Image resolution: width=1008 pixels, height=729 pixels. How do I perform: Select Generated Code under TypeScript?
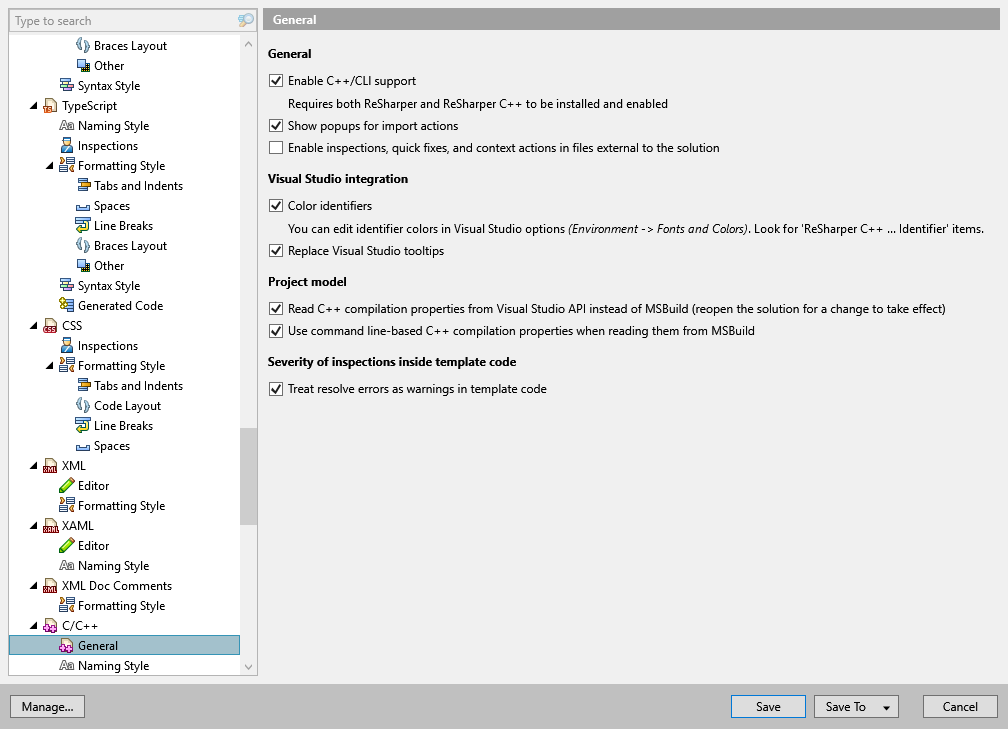[x=122, y=305]
